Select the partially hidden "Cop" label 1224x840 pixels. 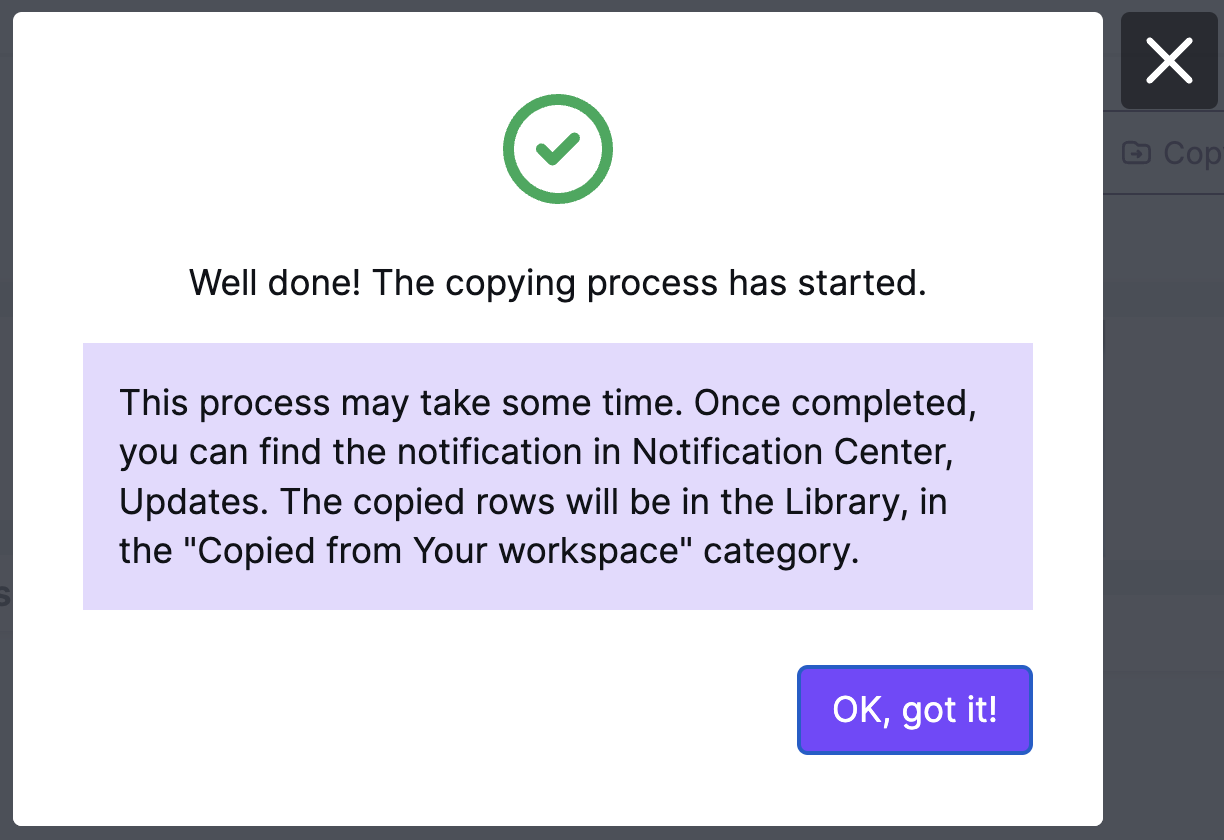pyautogui.click(x=1192, y=153)
